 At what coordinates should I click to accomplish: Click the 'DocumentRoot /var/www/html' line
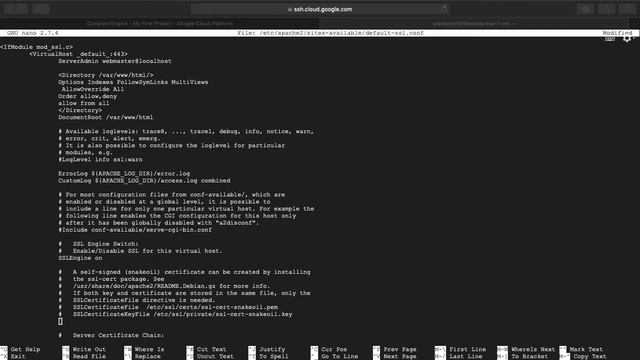pyautogui.click(x=105, y=117)
